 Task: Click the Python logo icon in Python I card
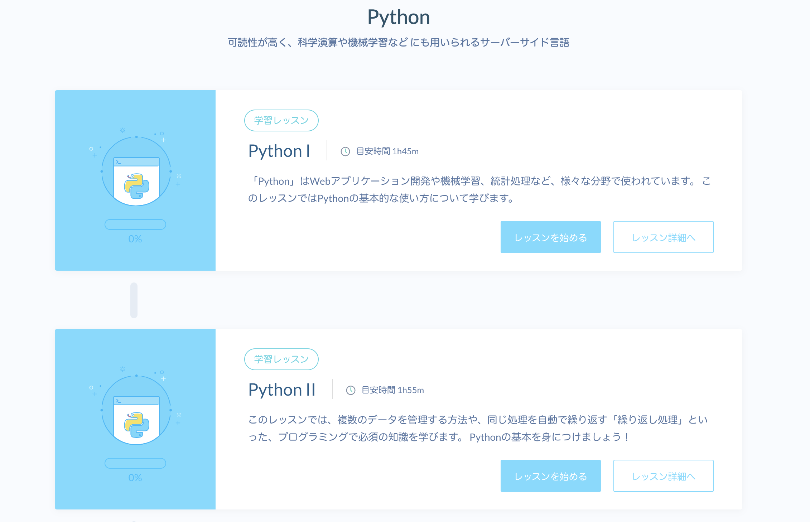[x=135, y=185]
